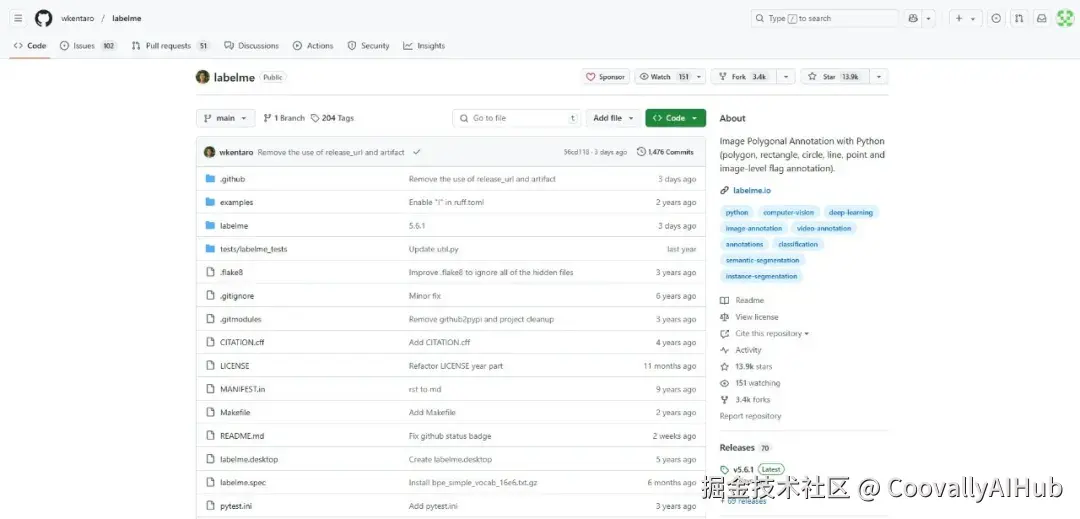Image resolution: width=1080 pixels, height=519 pixels.
Task: Open the main branch selector
Action: 225,118
